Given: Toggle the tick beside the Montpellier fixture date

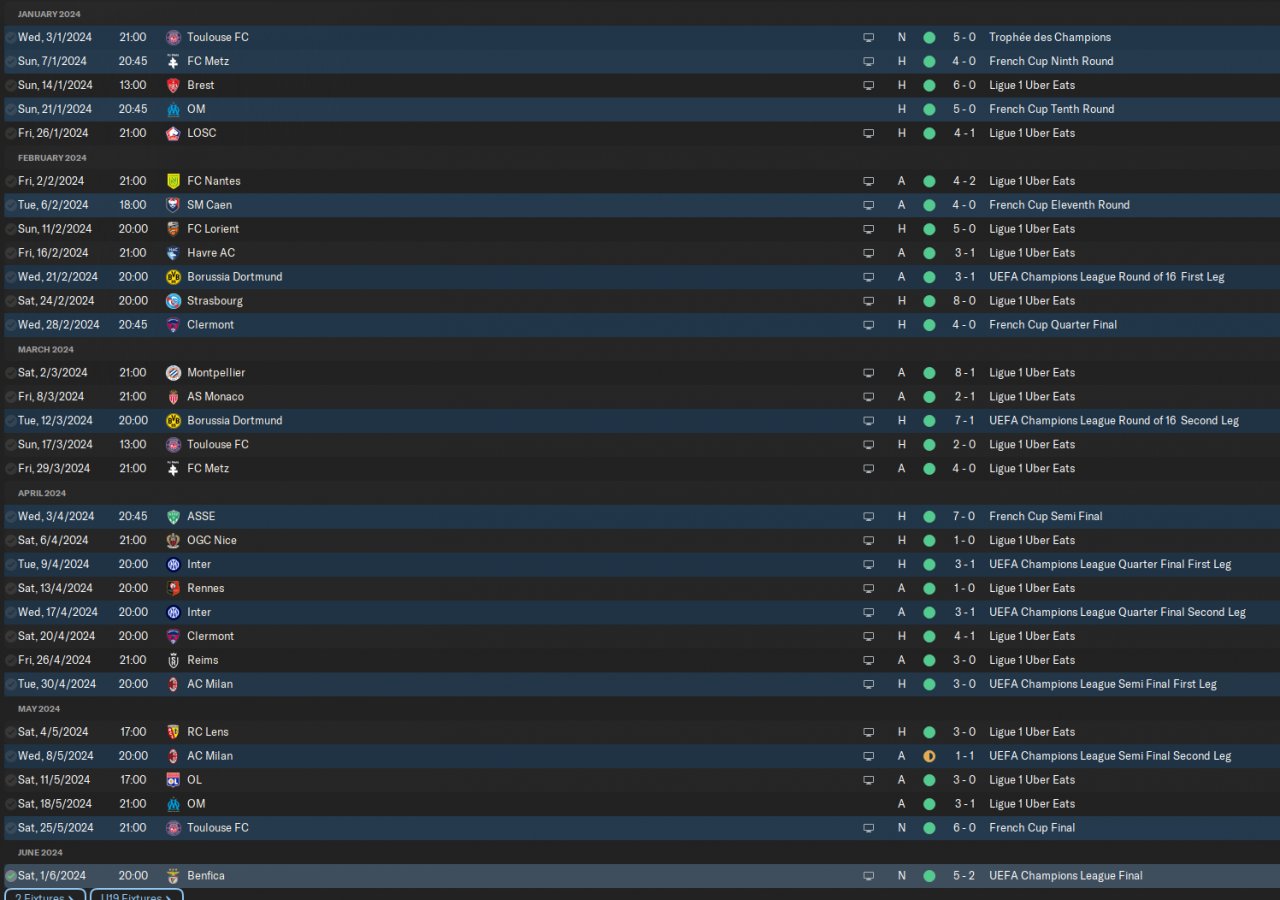Looking at the screenshot, I should (x=10, y=373).
